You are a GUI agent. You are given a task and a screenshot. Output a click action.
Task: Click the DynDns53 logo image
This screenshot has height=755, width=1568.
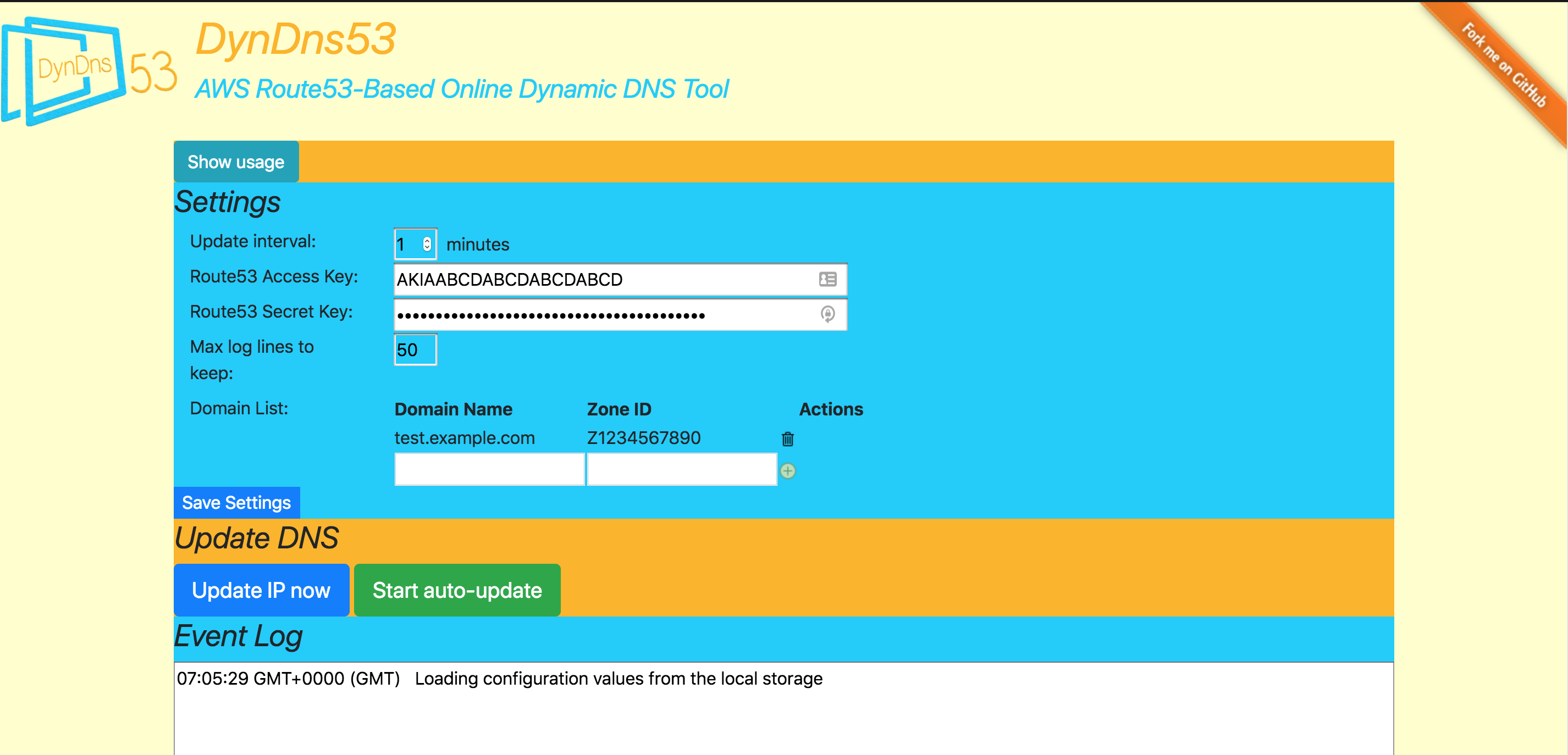(x=89, y=71)
